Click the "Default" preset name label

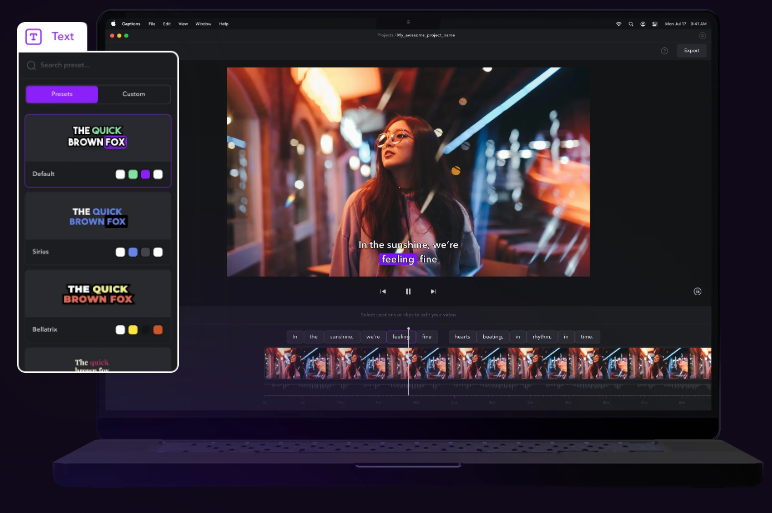(43, 174)
